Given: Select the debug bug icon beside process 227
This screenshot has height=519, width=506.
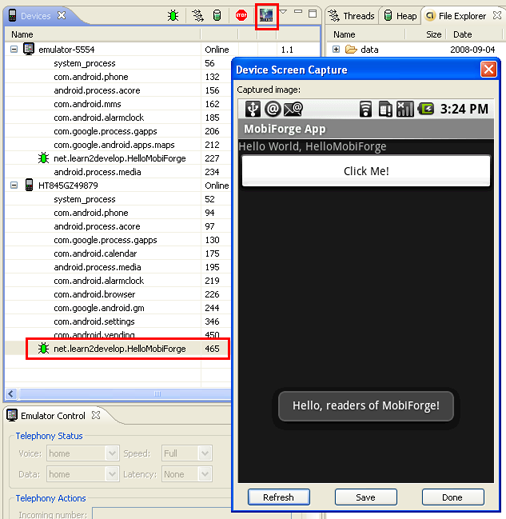Looking at the screenshot, I should coord(43,158).
